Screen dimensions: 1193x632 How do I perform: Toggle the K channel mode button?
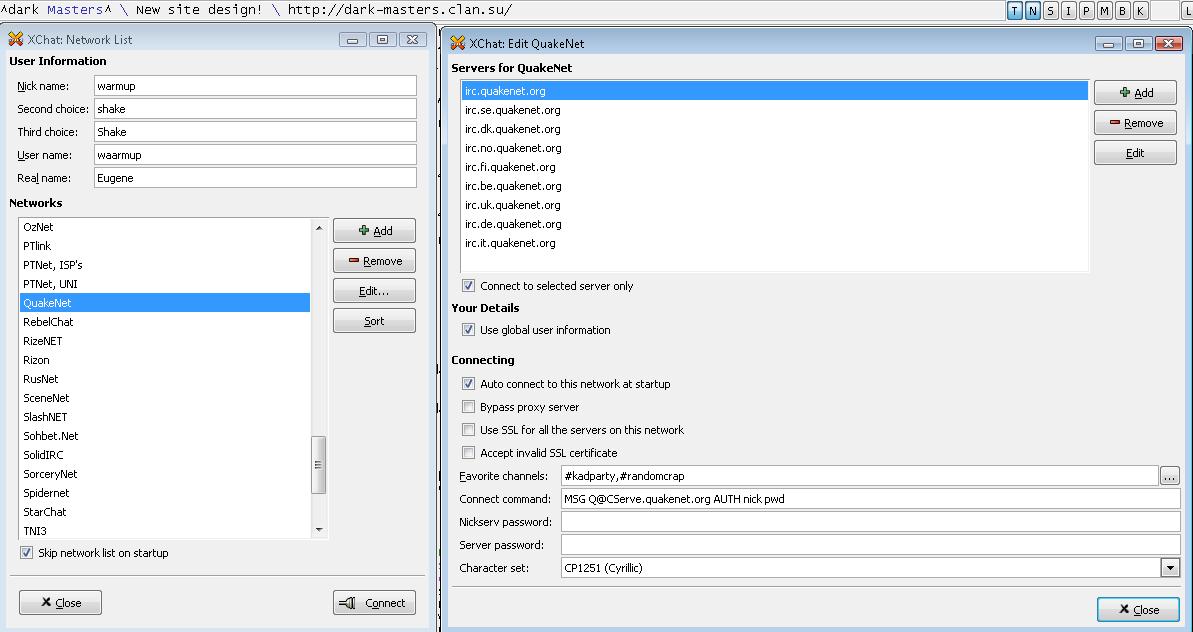[x=1141, y=11]
